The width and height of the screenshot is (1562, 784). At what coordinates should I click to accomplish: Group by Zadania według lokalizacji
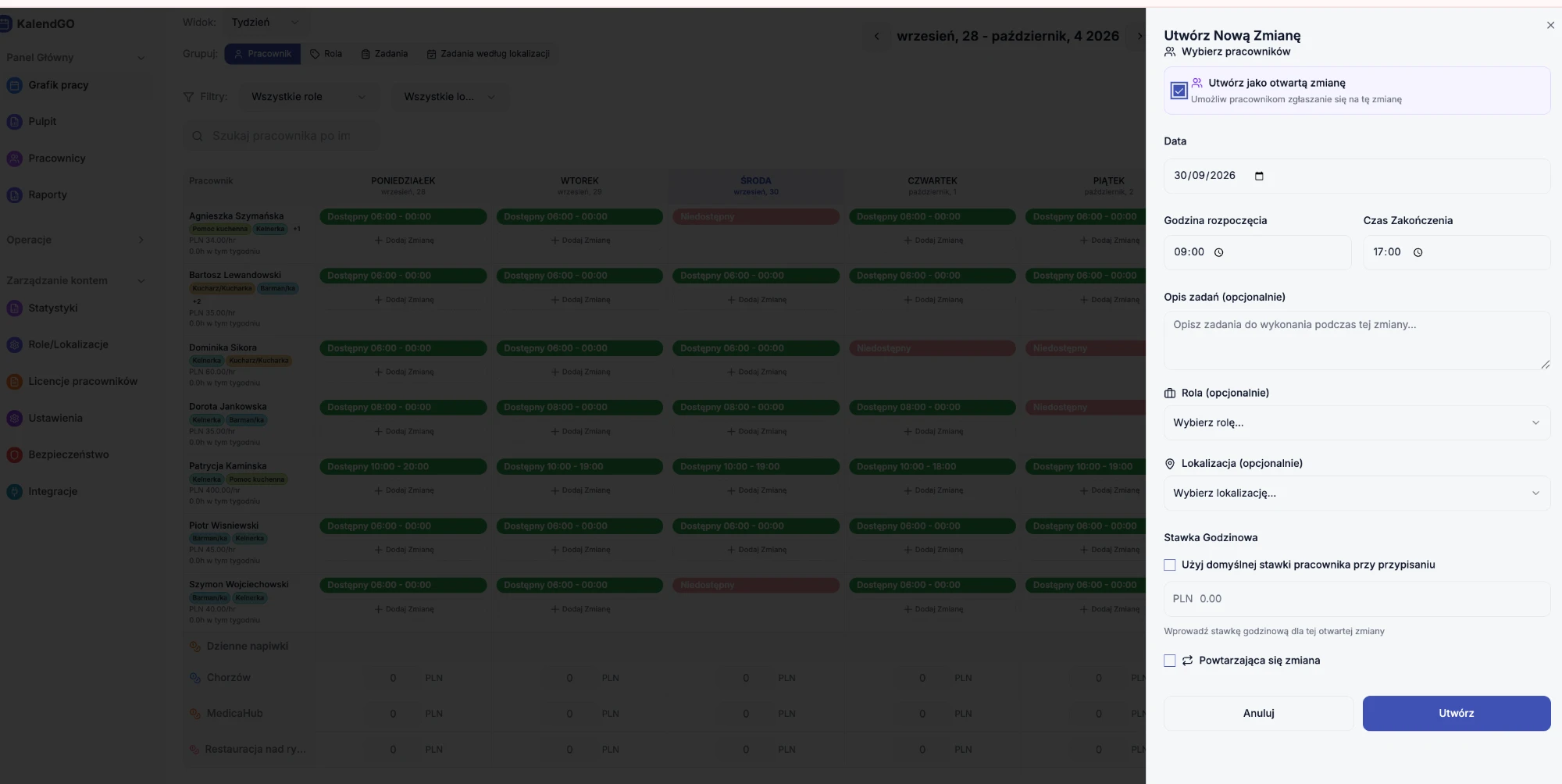[488, 54]
